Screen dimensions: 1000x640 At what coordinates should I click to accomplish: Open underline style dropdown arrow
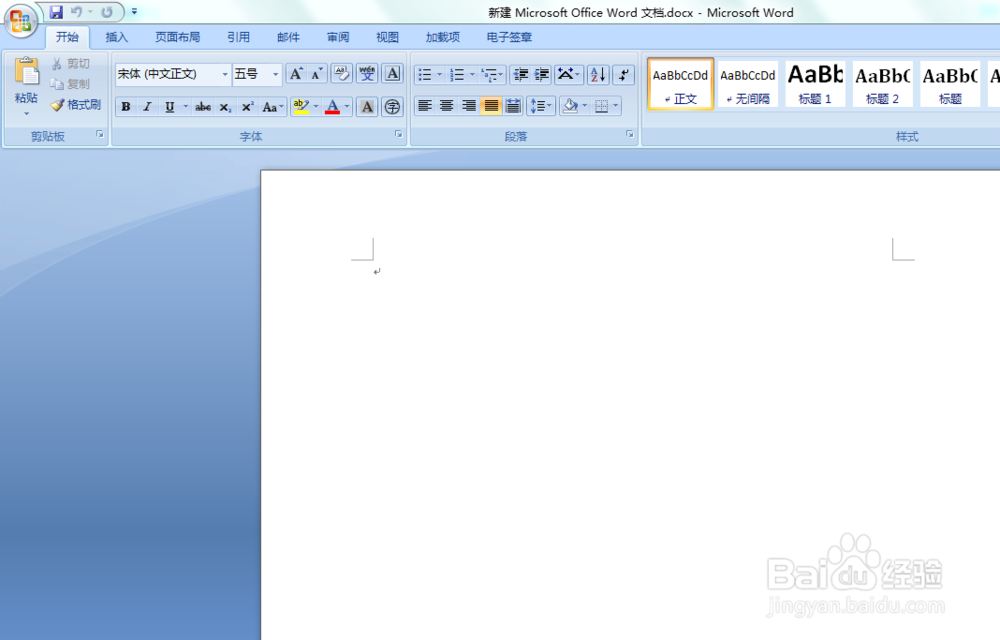click(x=186, y=106)
